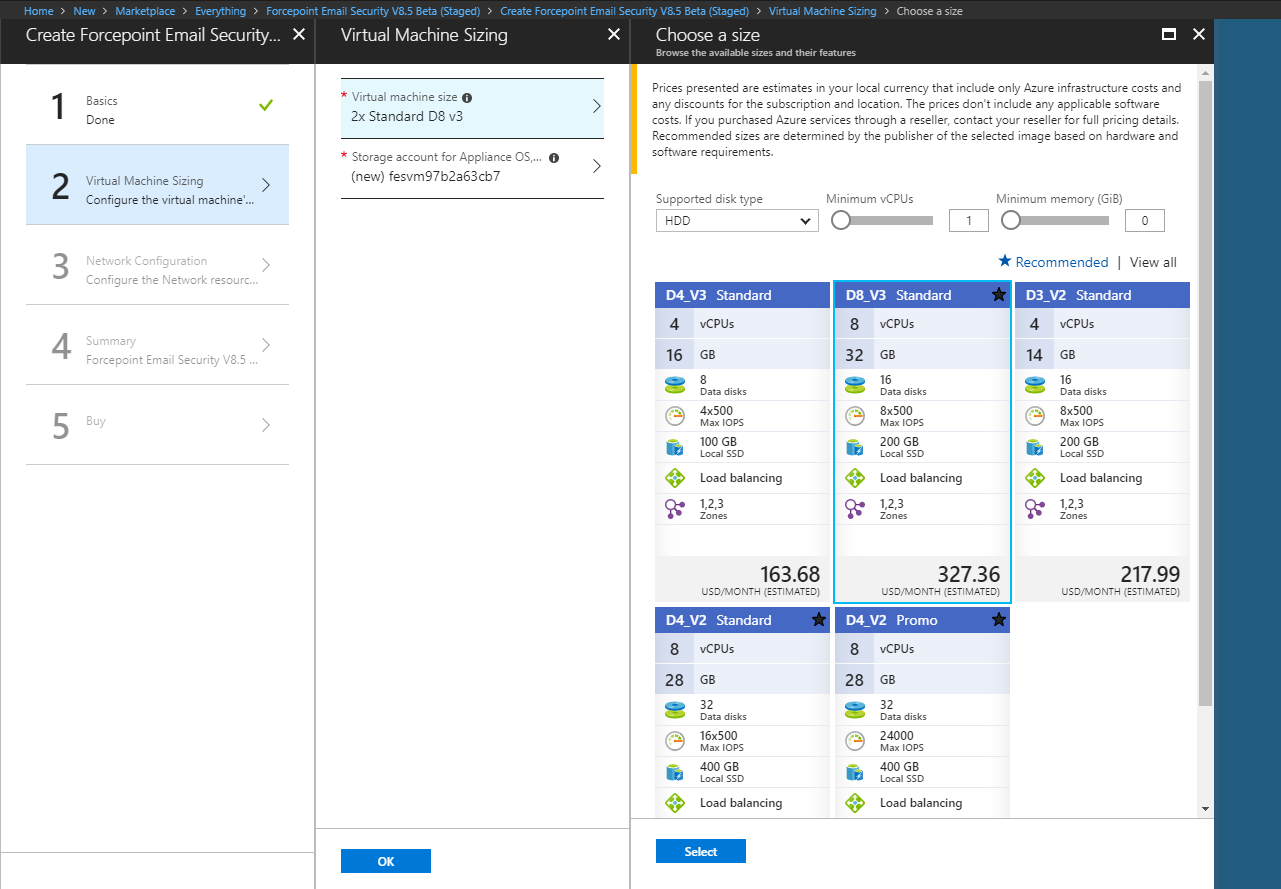Click the D4_V2 Standard card header
Screen dimensions: 1281x889
pyautogui.click(x=742, y=620)
